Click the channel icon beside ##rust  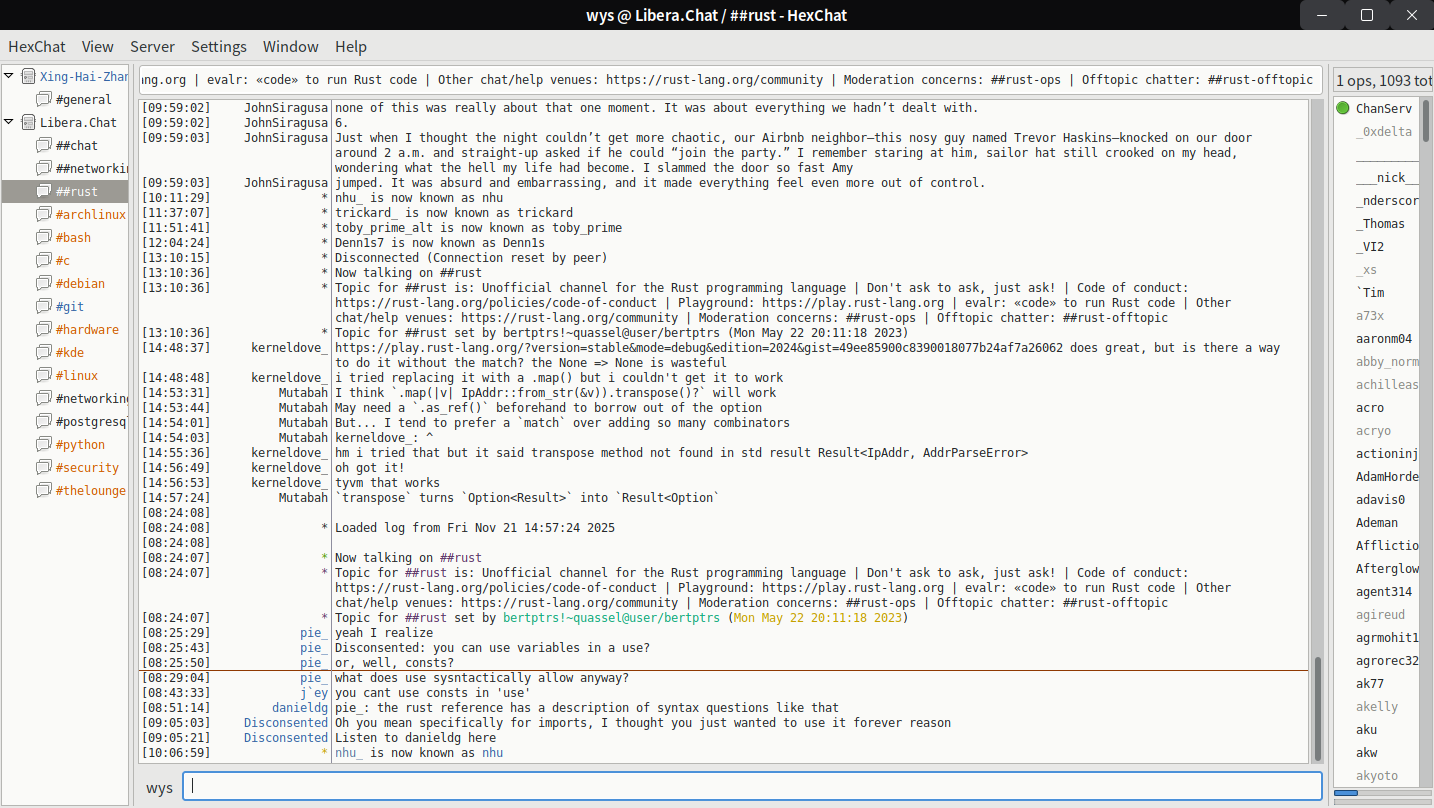coord(44,191)
